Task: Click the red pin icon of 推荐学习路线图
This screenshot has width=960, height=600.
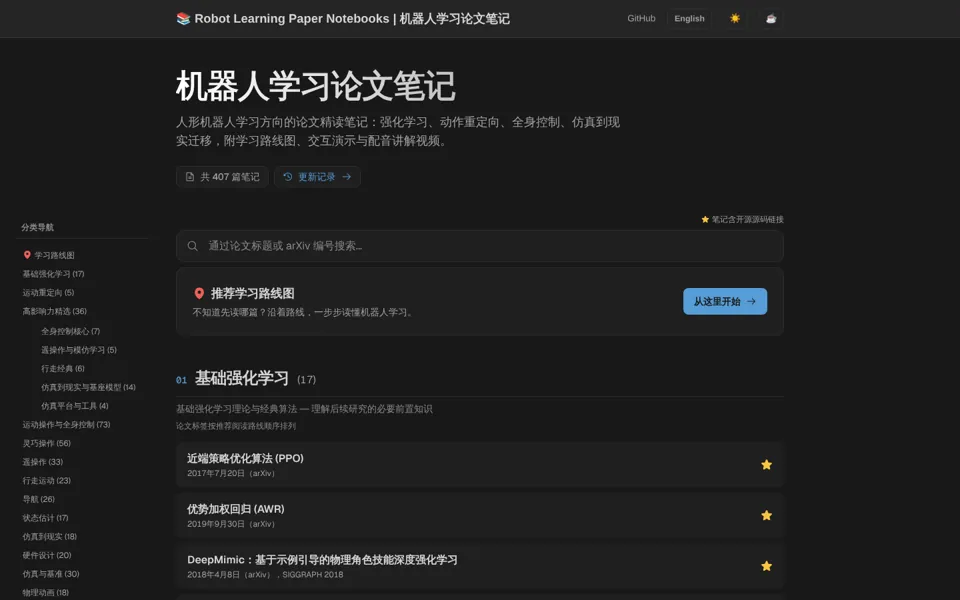Action: pyautogui.click(x=199, y=294)
